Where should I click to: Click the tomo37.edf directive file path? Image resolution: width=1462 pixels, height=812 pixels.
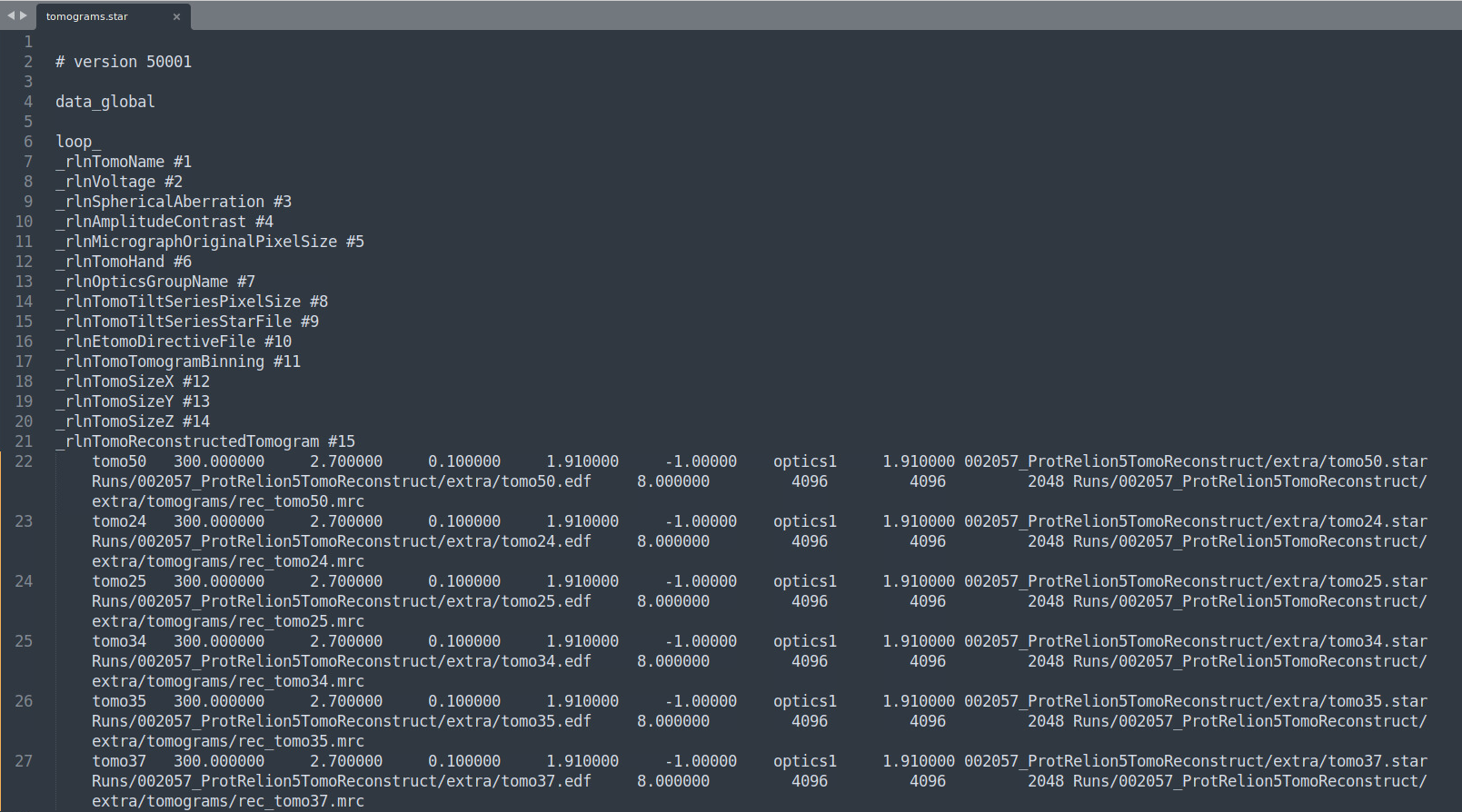(342, 781)
